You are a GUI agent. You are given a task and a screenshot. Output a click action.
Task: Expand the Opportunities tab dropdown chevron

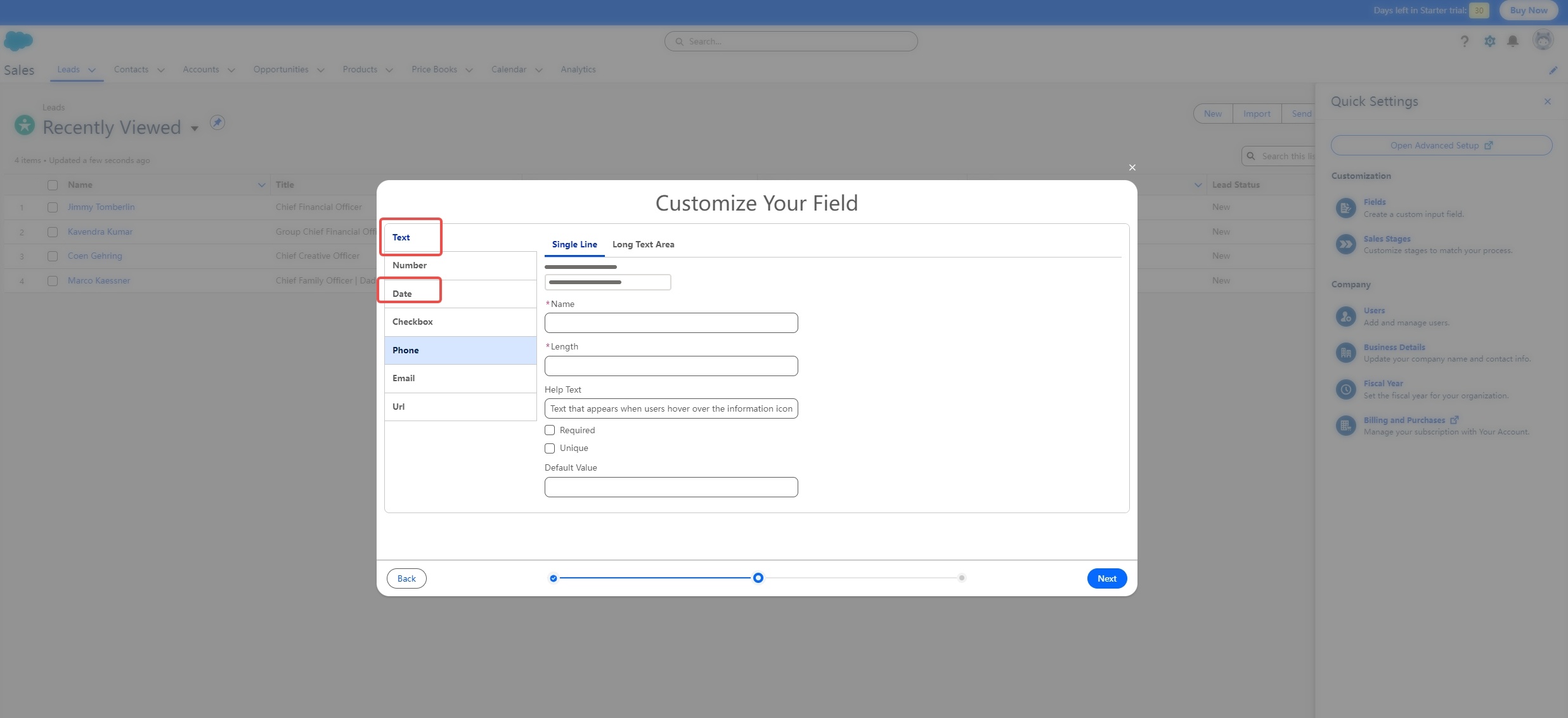pyautogui.click(x=321, y=70)
